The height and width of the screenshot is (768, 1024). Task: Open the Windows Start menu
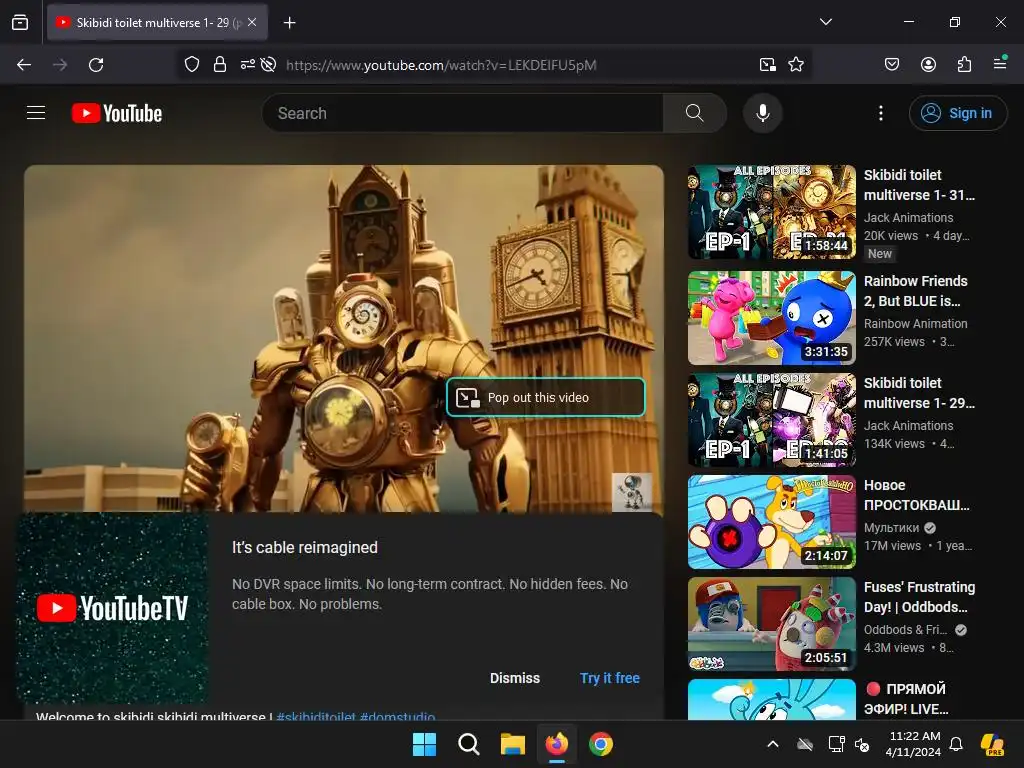coord(424,744)
